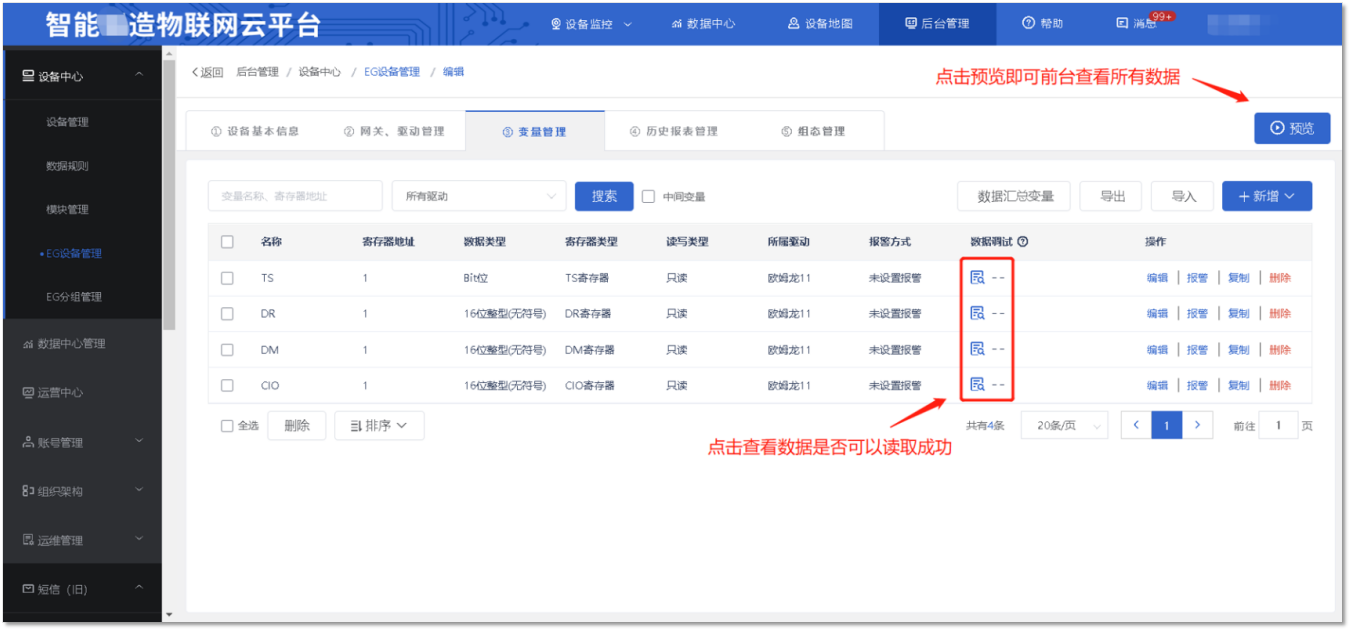
Task: Enable the 全选 select-all checkbox below table
Action: click(227, 426)
